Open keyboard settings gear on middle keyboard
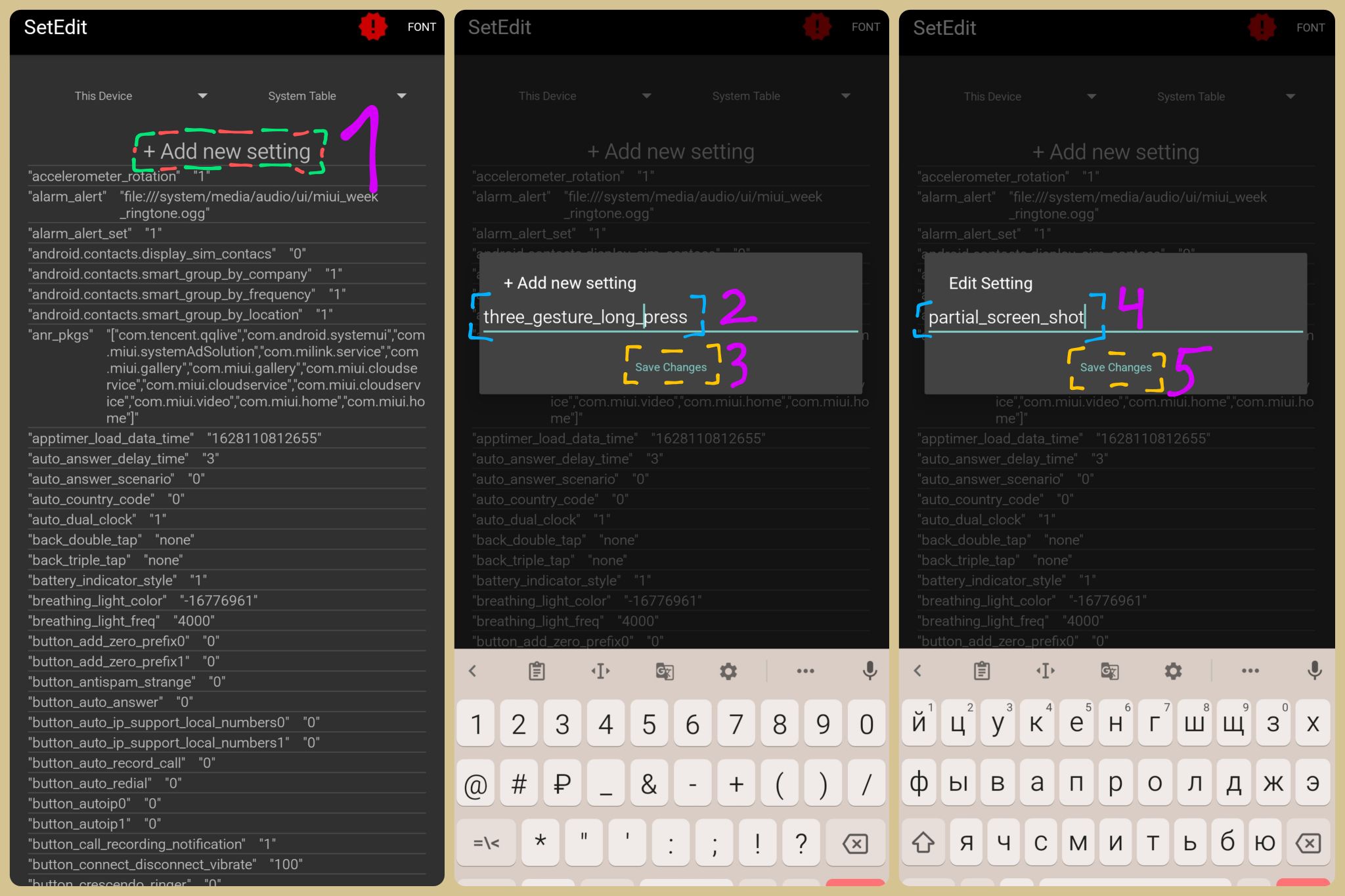Image resolution: width=1345 pixels, height=896 pixels. point(728,671)
